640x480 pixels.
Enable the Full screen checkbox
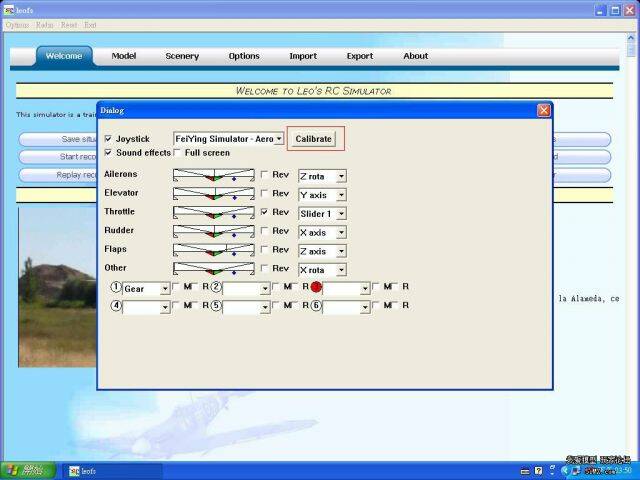pyautogui.click(x=177, y=153)
